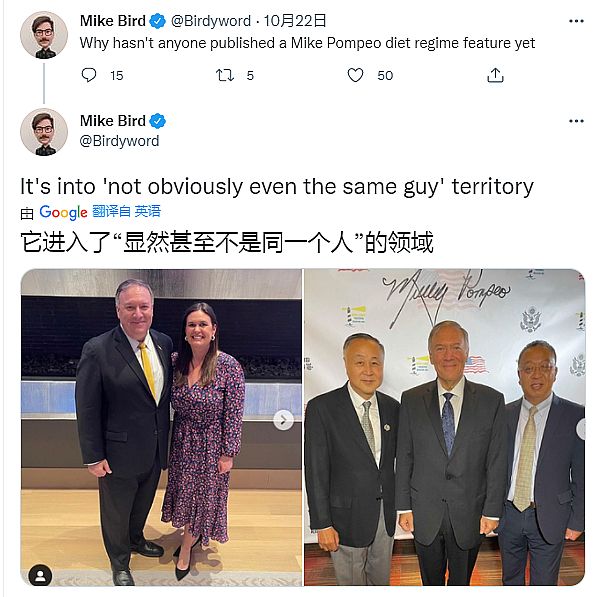Open the left photo with the floral dress
598x597 pixels.
(161, 427)
